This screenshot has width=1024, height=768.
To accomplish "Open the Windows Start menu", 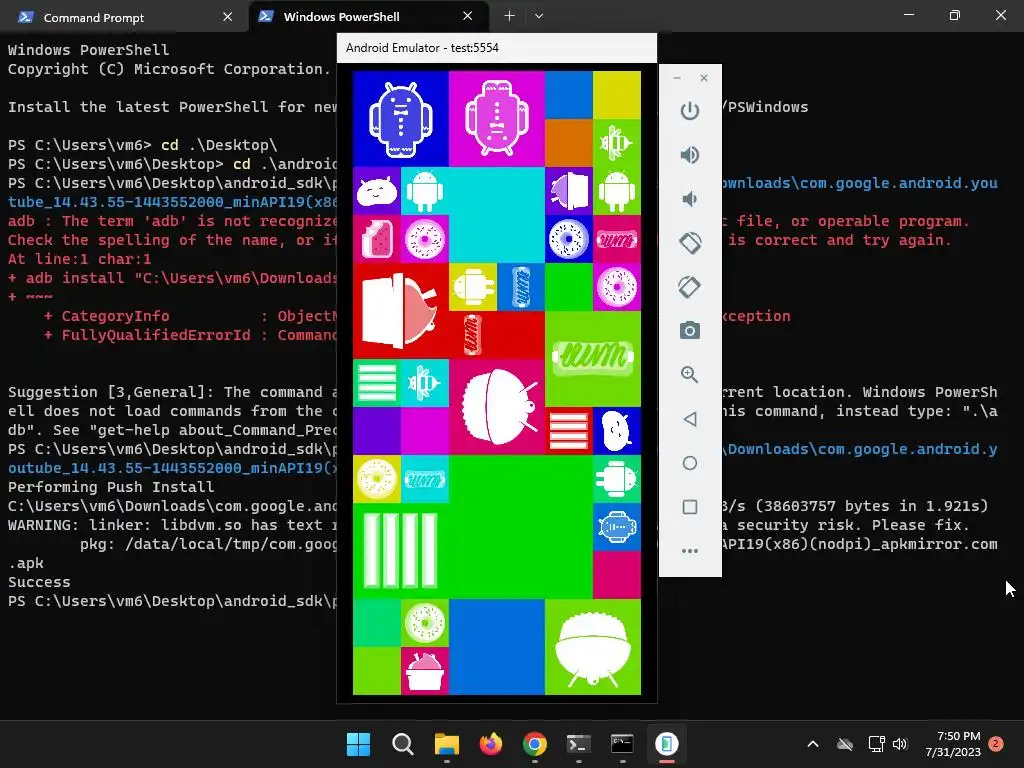I will click(x=359, y=744).
